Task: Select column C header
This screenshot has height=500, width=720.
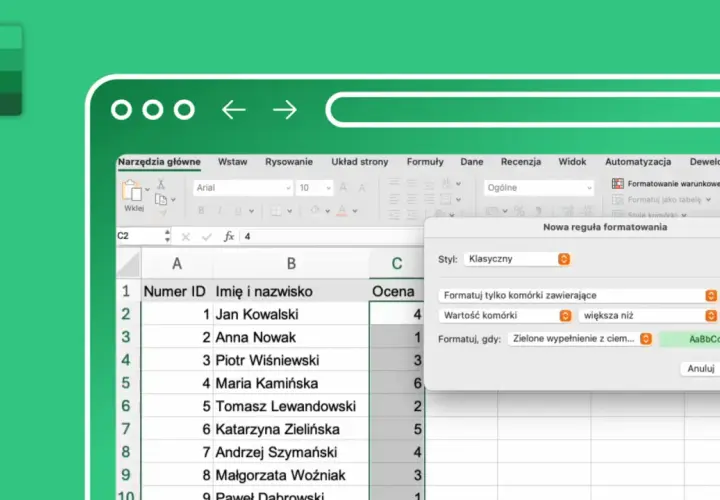Action: pyautogui.click(x=397, y=264)
